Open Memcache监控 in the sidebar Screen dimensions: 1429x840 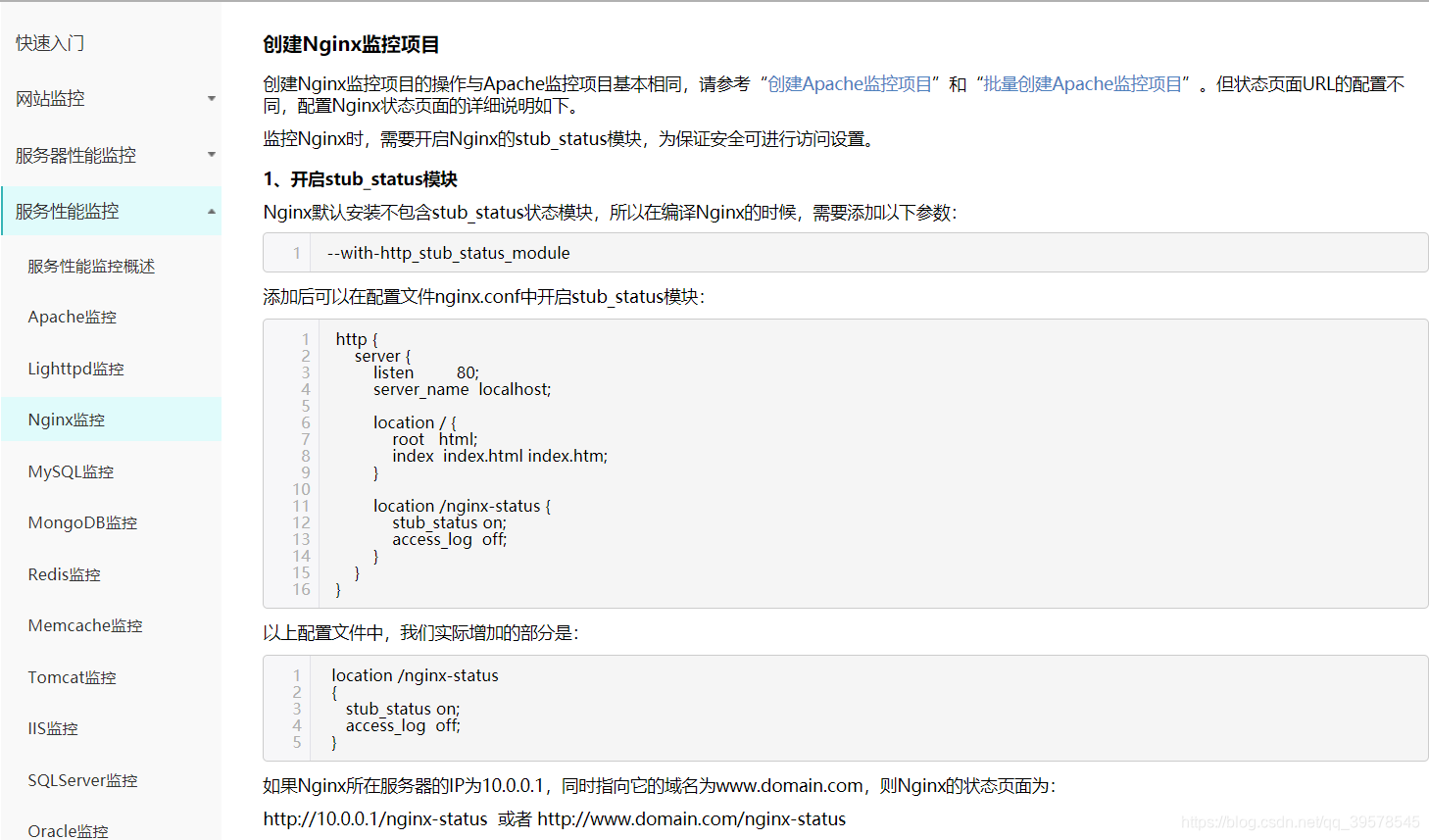[85, 626]
